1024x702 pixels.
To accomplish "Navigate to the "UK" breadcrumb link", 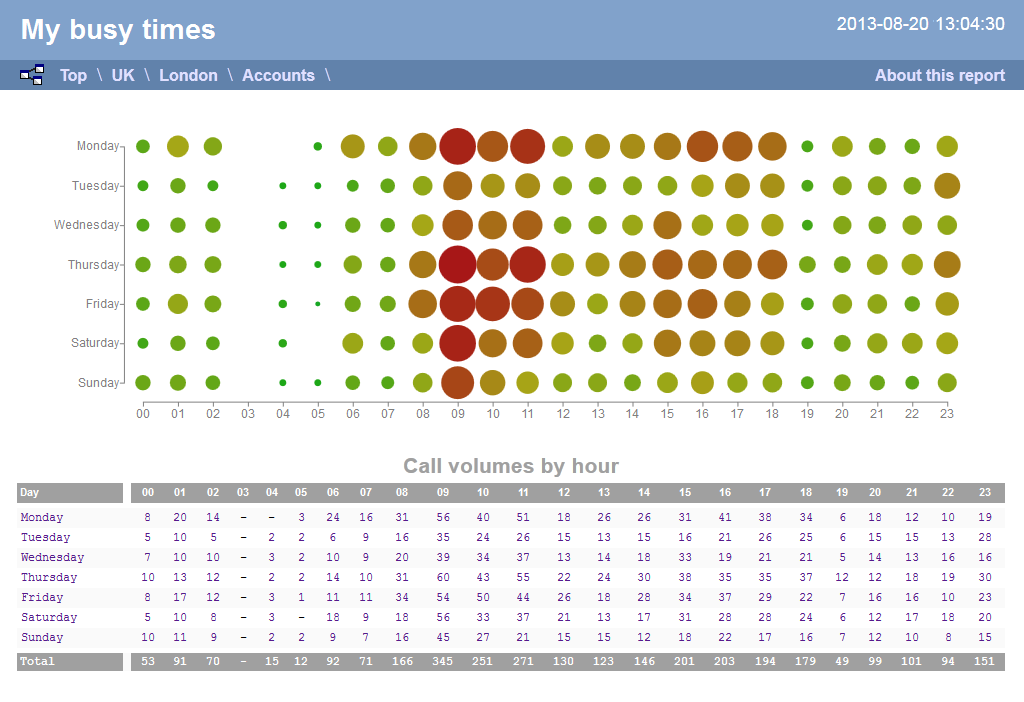I will [122, 75].
